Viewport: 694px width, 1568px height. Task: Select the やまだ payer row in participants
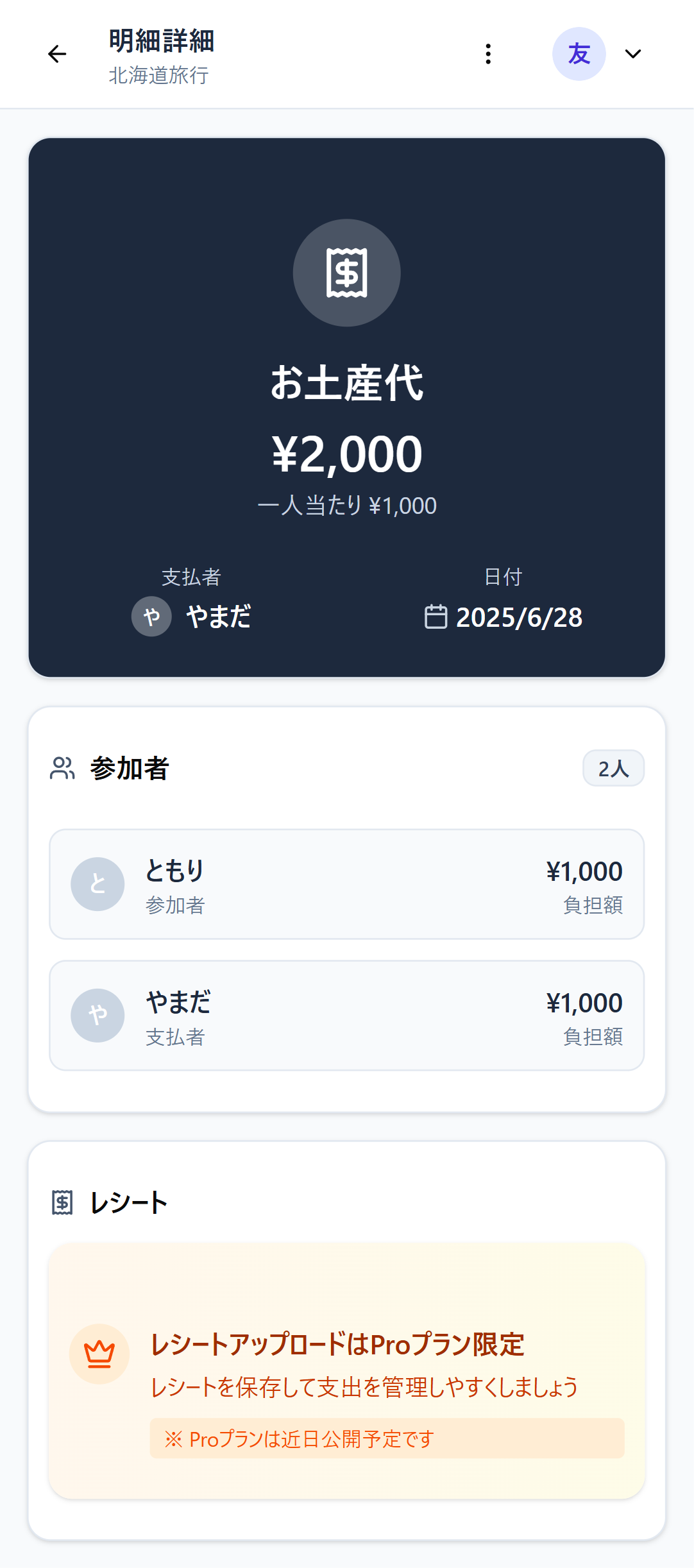[346, 1015]
